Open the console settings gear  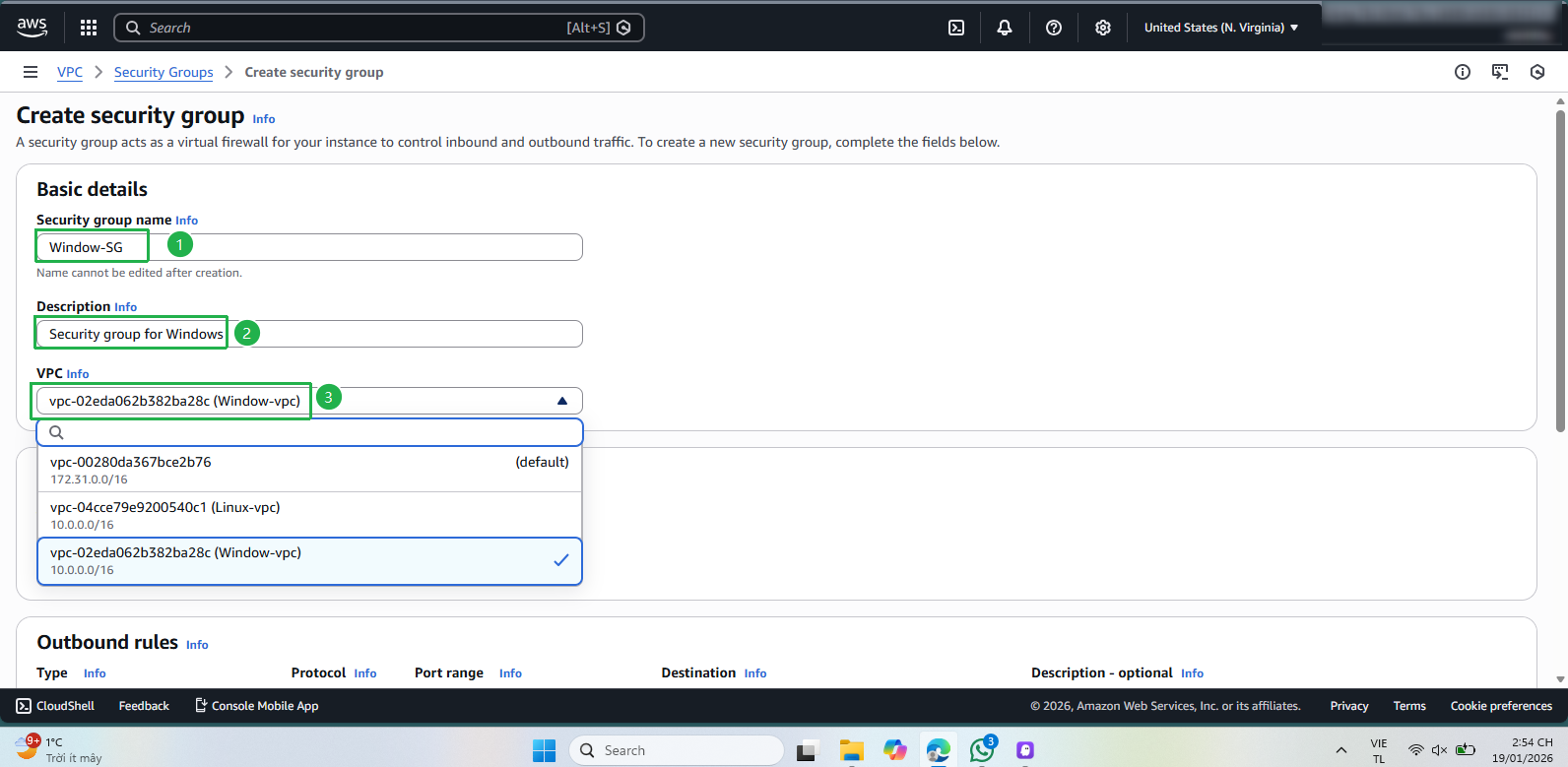click(x=1103, y=28)
